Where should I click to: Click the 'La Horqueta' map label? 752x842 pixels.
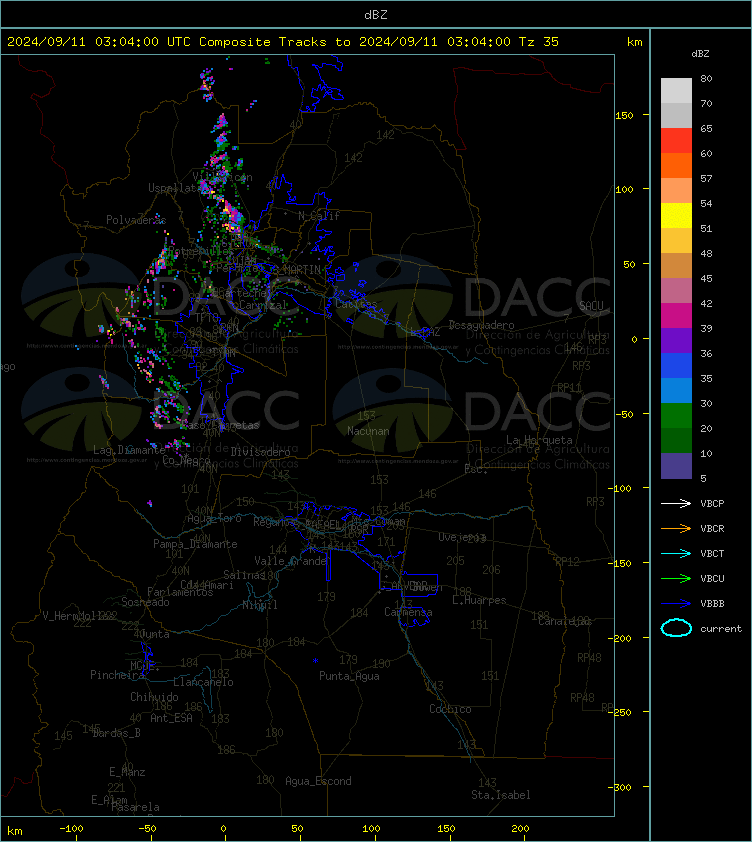539,440
